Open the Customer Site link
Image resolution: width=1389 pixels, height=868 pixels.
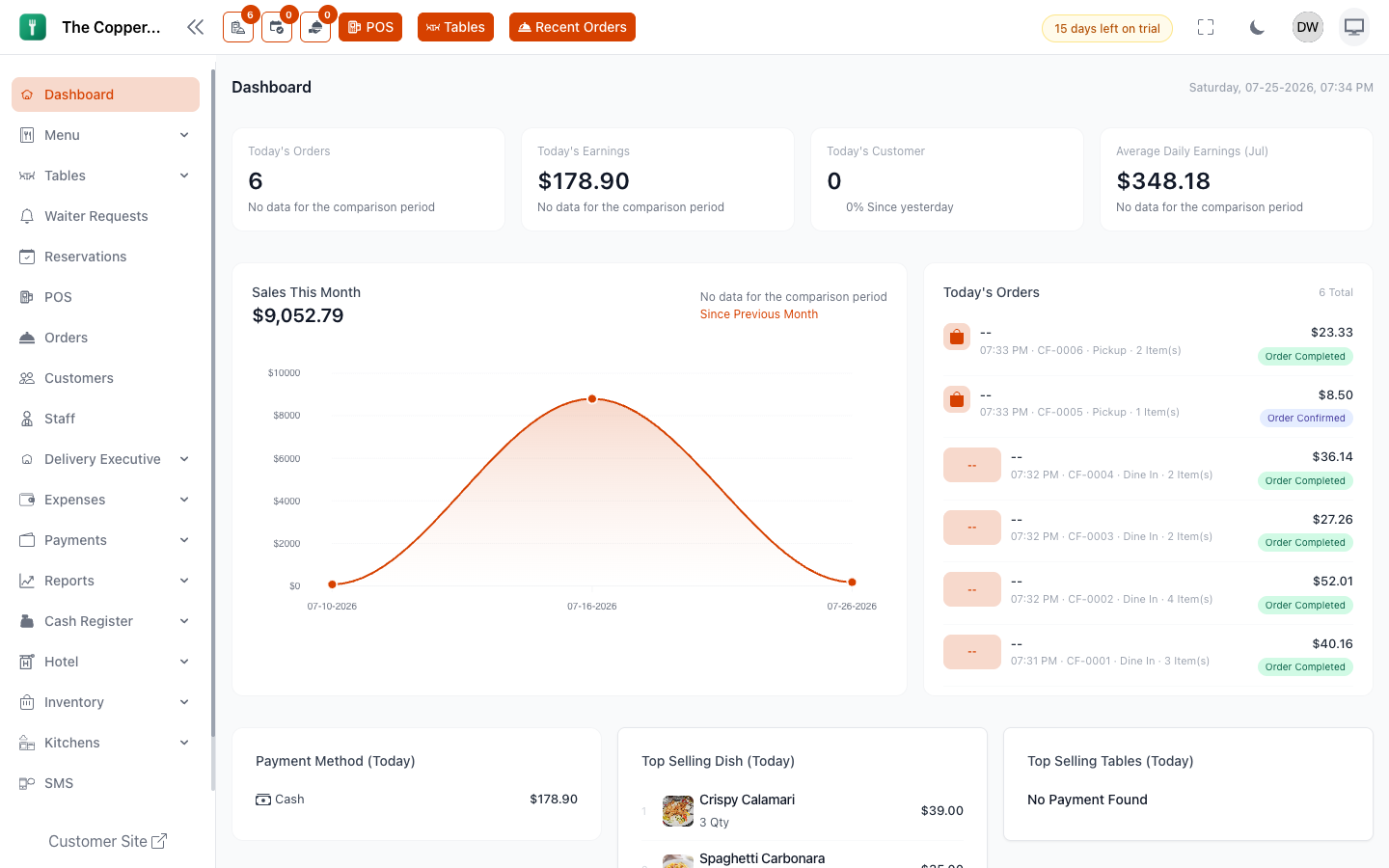coord(107,841)
